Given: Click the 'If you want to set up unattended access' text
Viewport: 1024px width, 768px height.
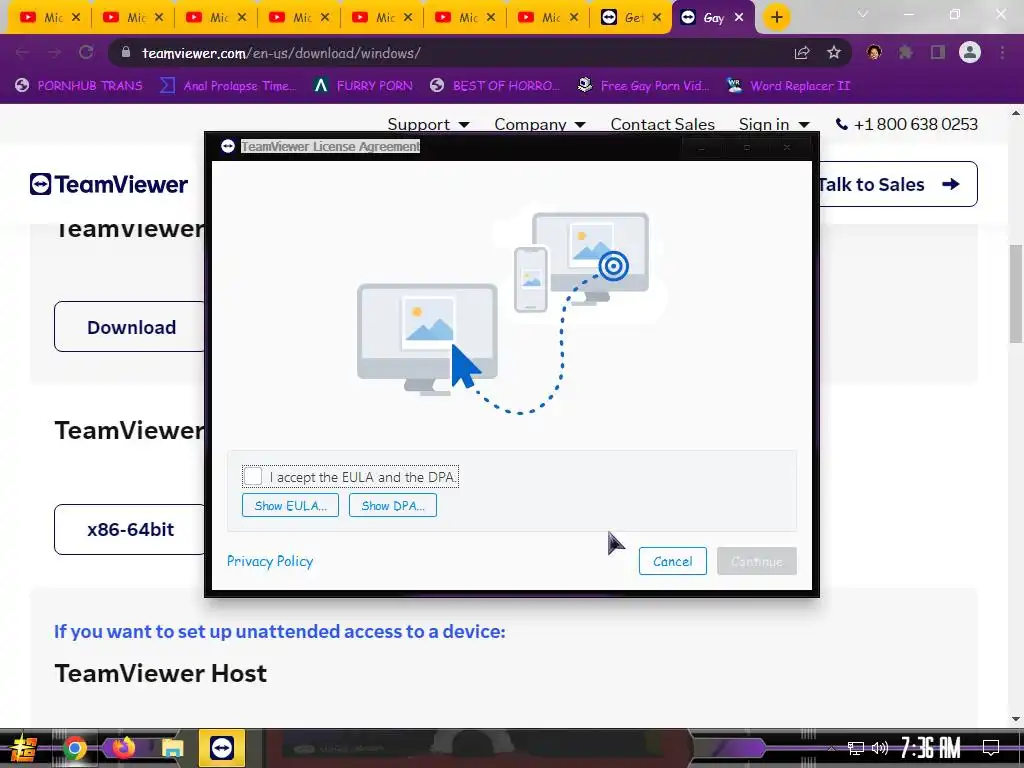Looking at the screenshot, I should pos(280,632).
